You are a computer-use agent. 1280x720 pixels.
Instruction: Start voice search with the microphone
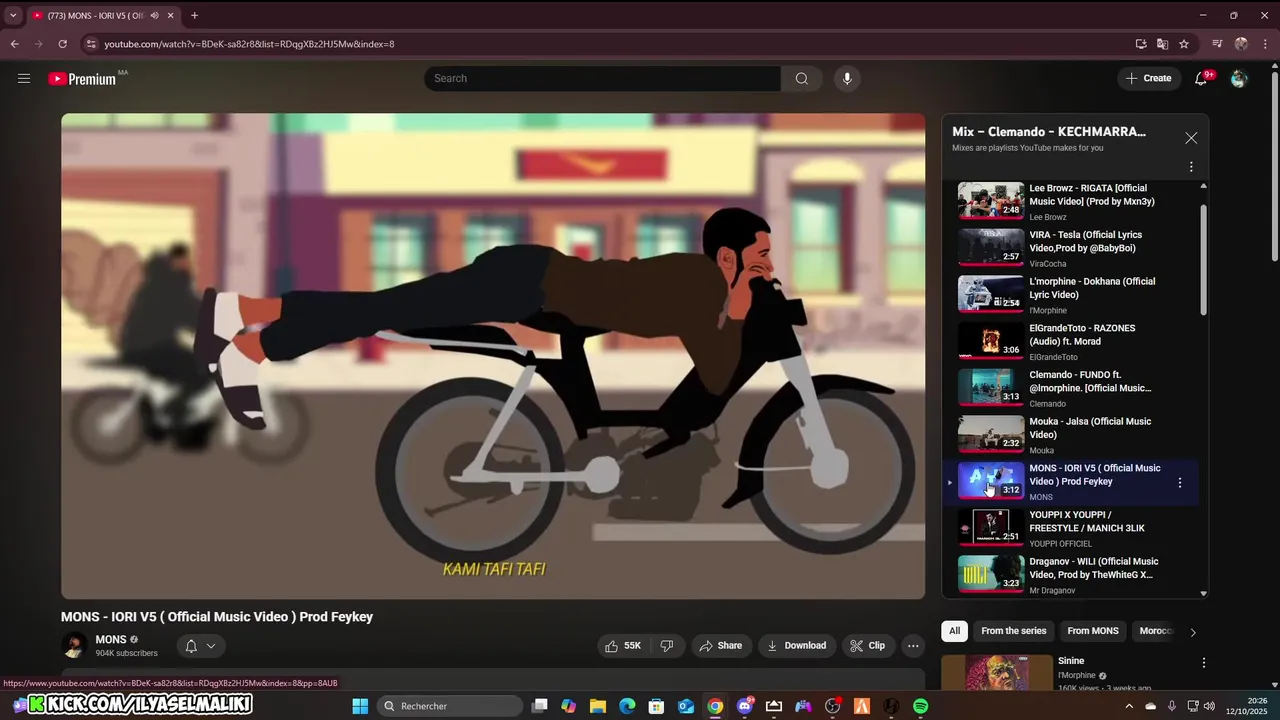(x=847, y=78)
